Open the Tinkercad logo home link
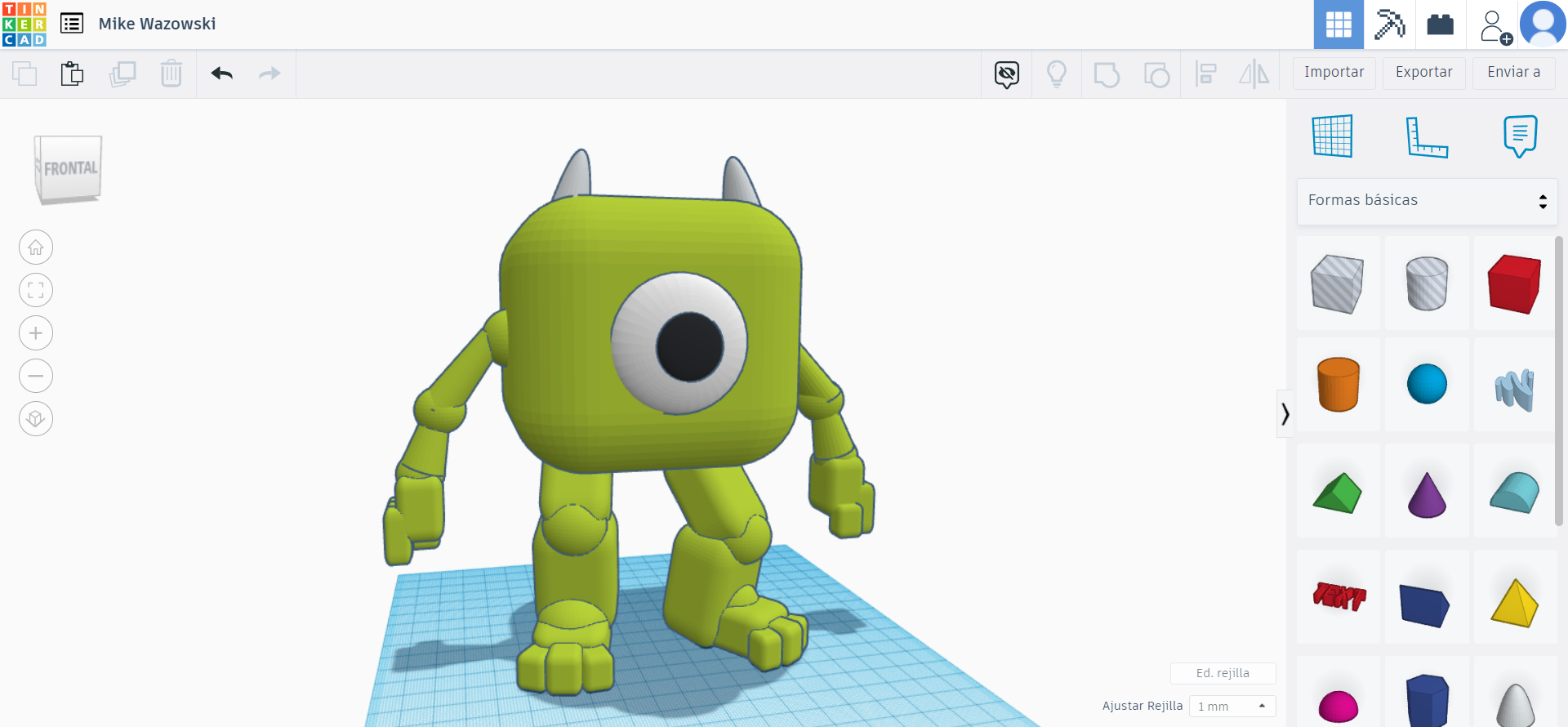This screenshot has width=1568, height=727. click(x=24, y=25)
